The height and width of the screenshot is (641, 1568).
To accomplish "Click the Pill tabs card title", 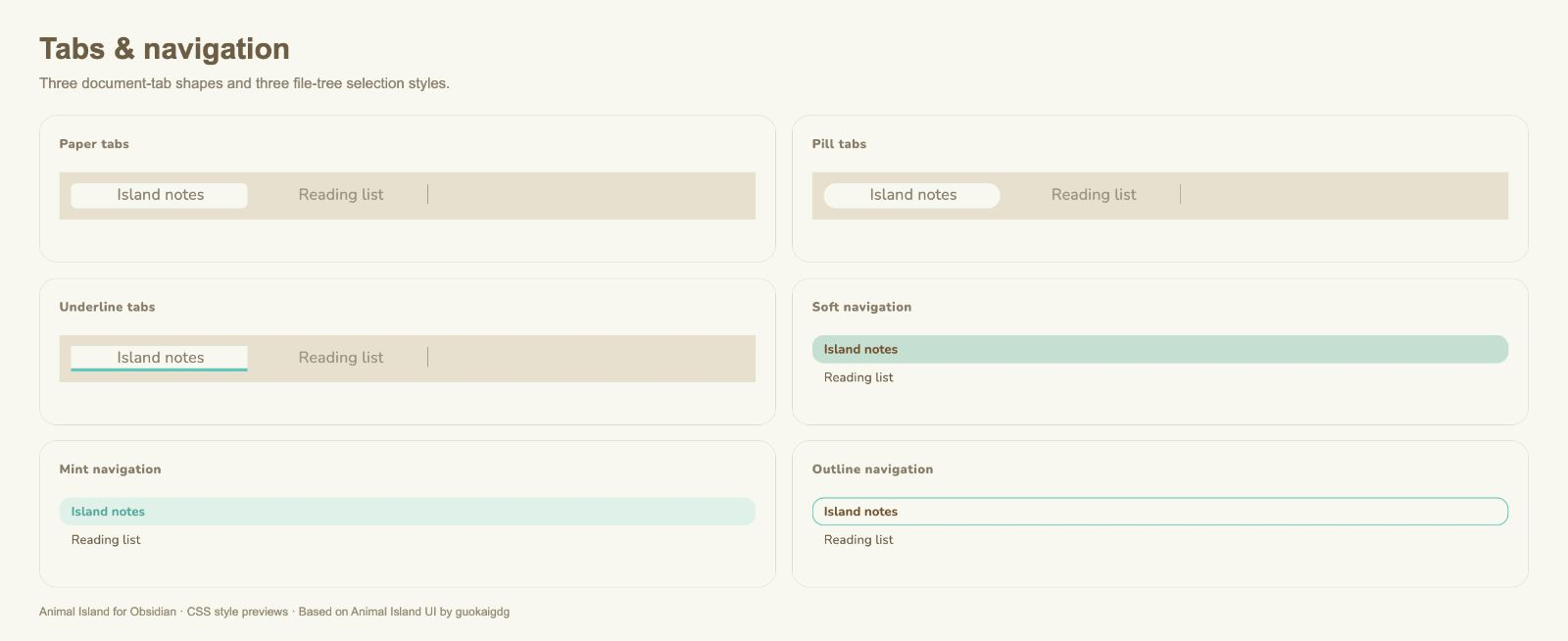I will pyautogui.click(x=839, y=144).
